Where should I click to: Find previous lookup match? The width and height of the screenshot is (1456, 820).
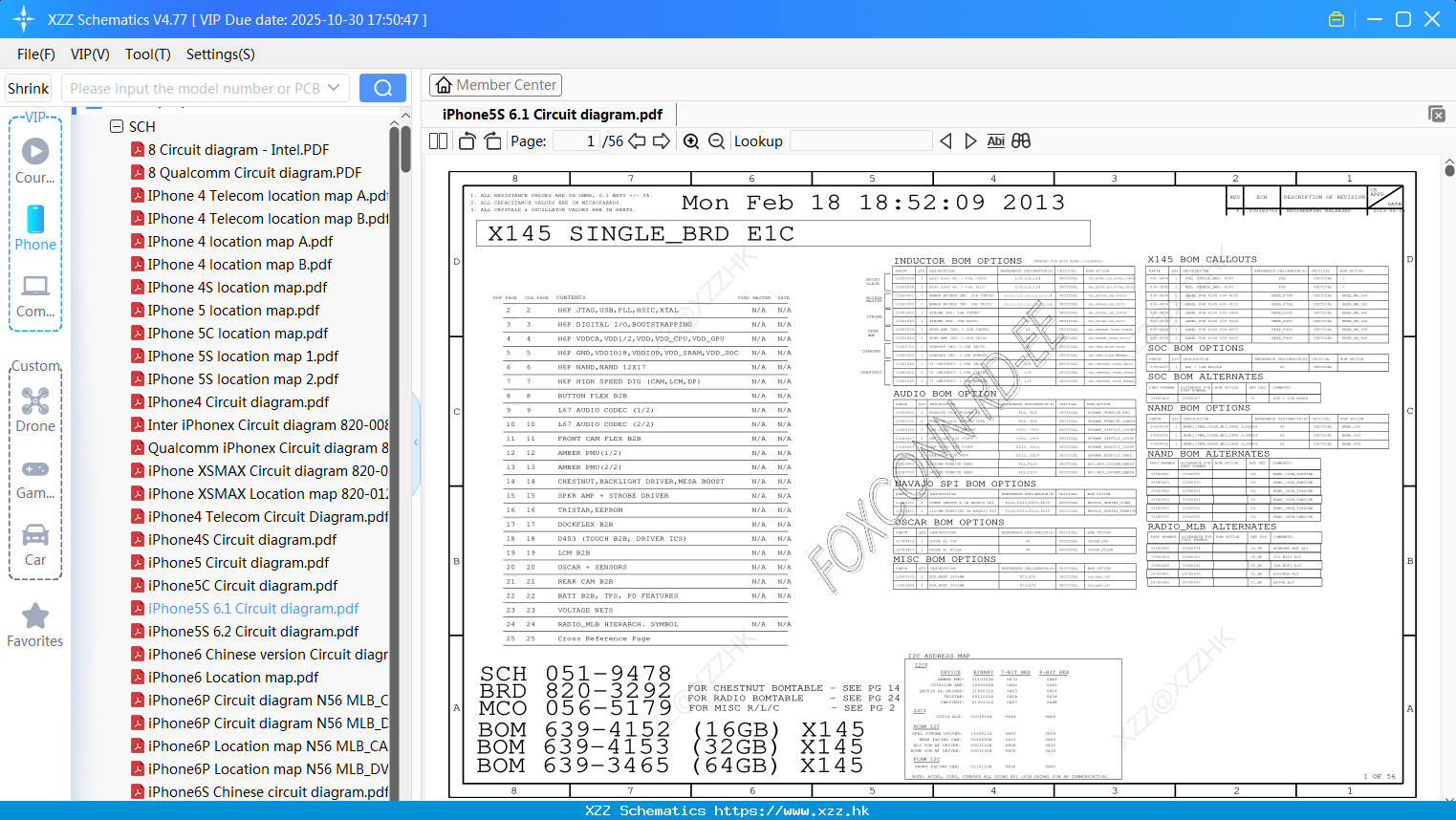tap(945, 140)
